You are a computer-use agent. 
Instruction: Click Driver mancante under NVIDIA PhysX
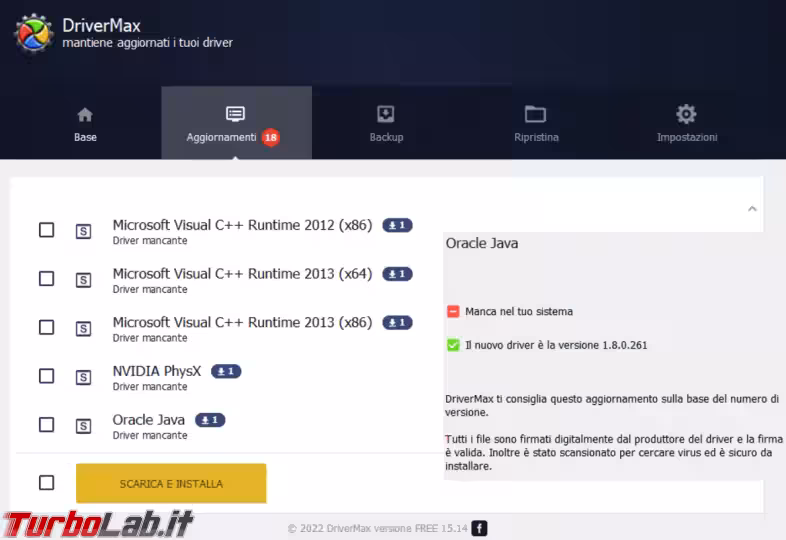[150, 387]
